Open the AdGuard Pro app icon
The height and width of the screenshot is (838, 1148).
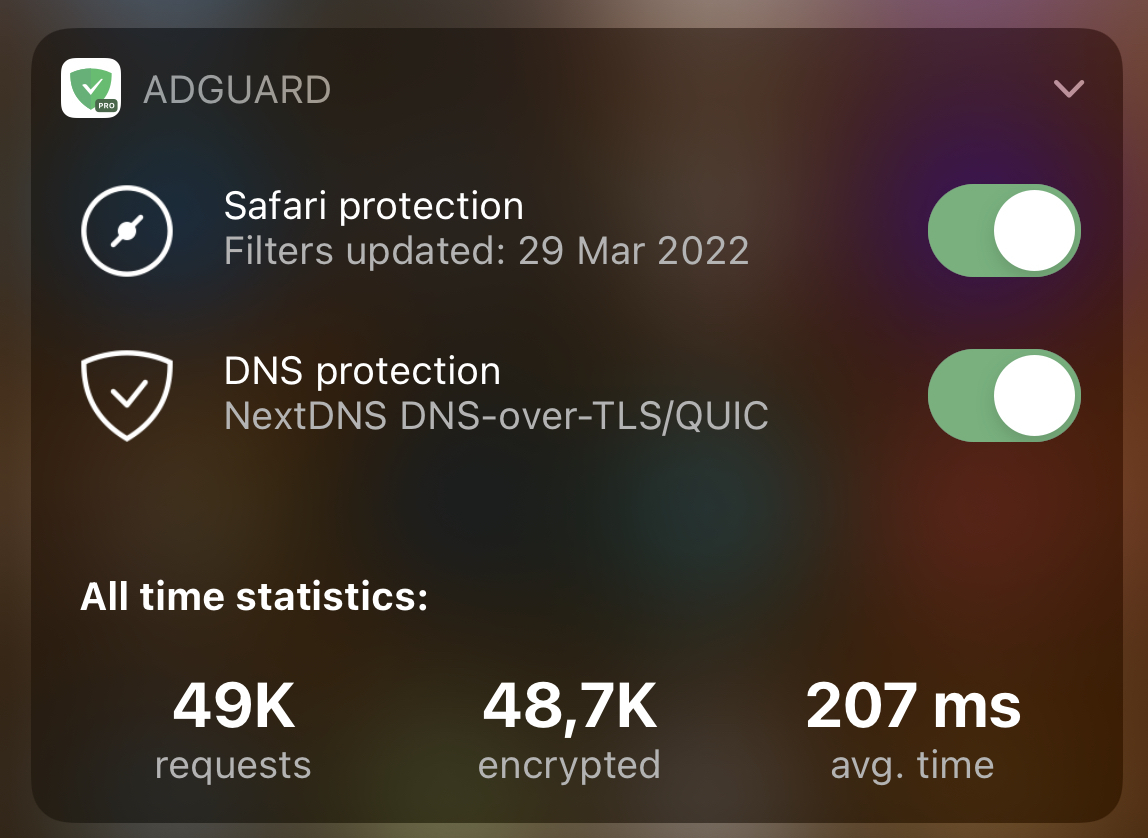click(x=91, y=88)
